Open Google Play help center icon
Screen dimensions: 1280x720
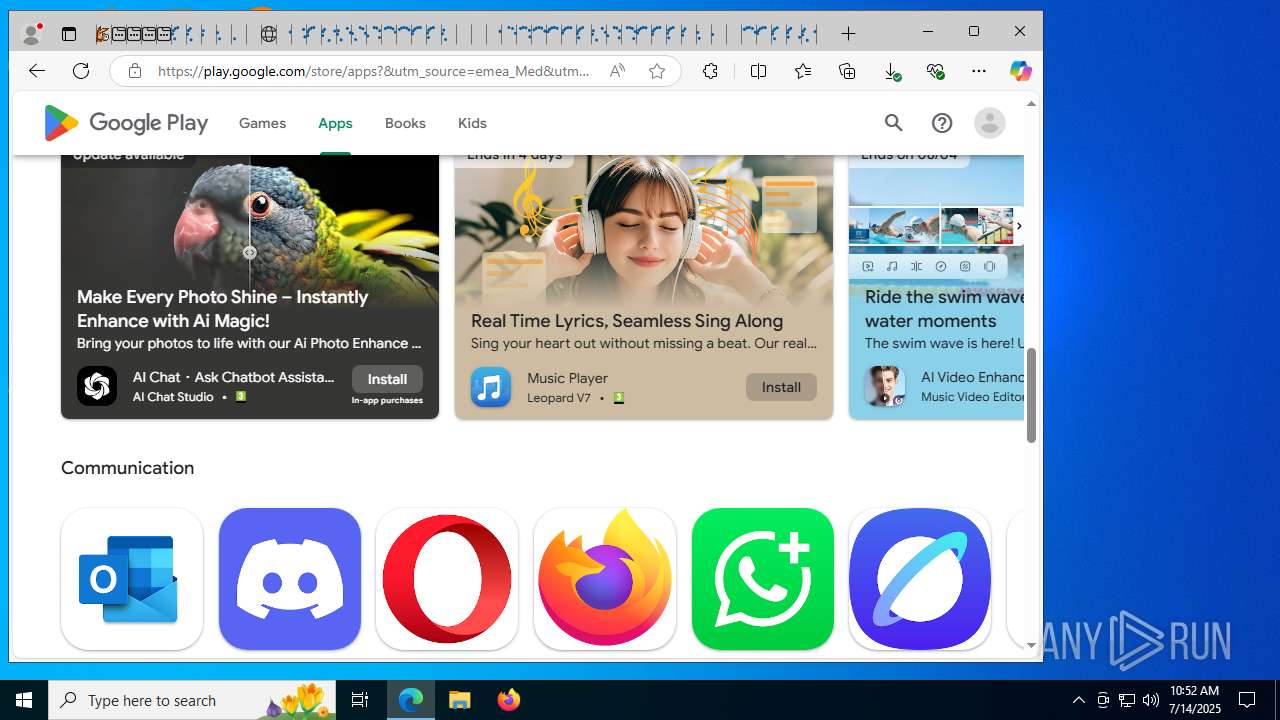(941, 123)
